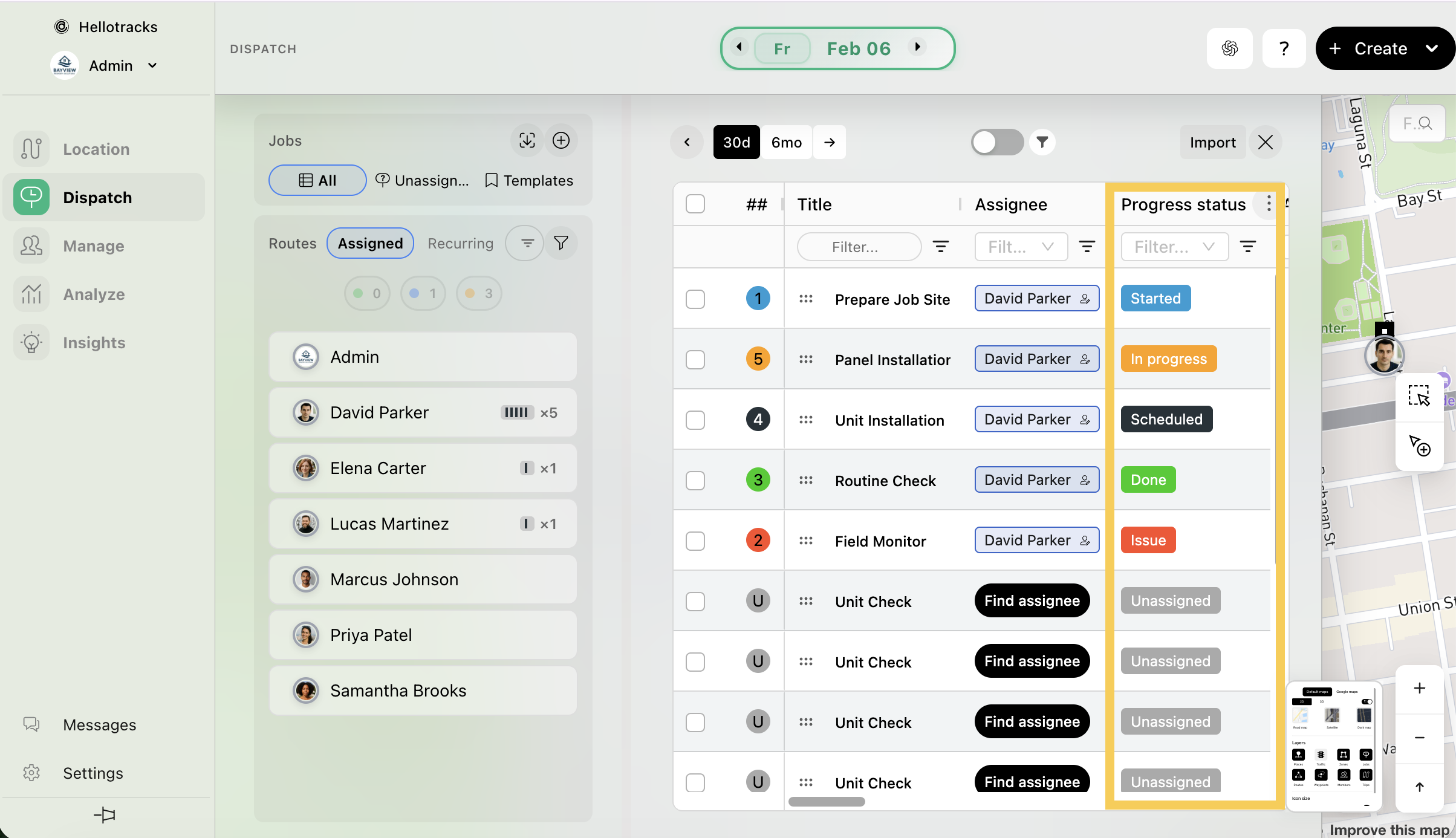This screenshot has width=1456, height=838.
Task: Check the Prepare Job Site row checkbox
Action: pyautogui.click(x=695, y=299)
